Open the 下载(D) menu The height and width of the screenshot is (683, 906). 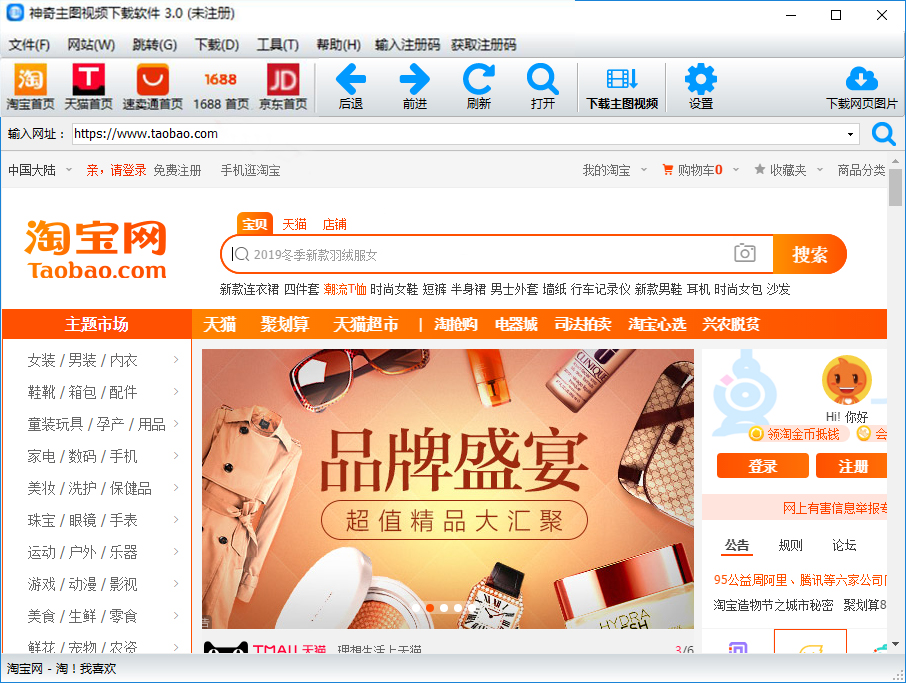[x=217, y=44]
